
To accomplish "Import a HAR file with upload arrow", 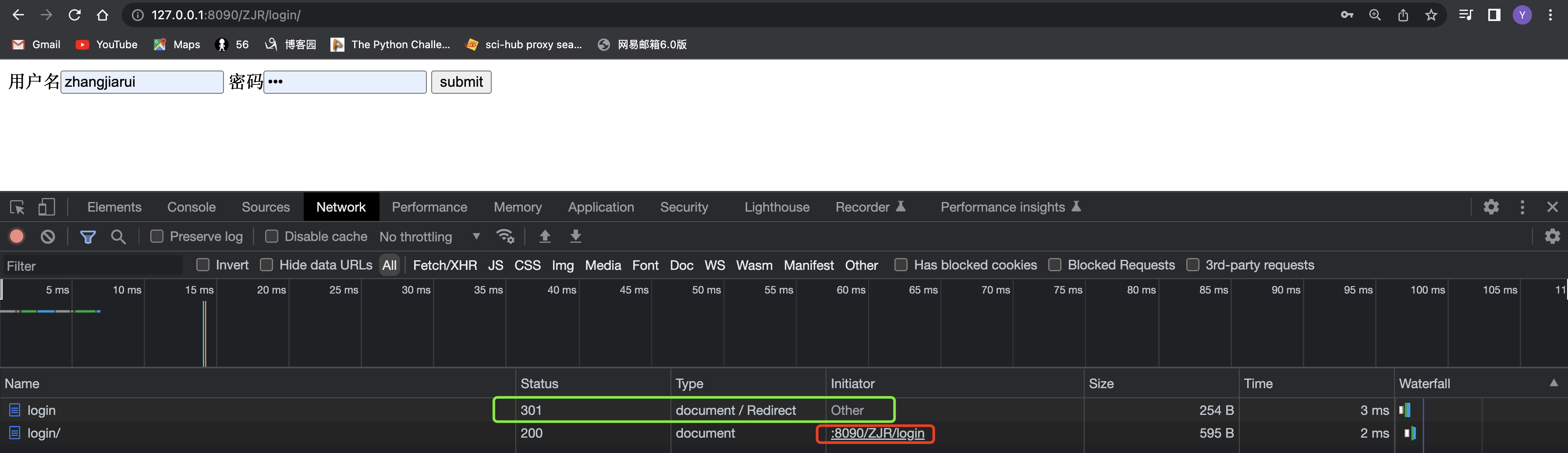I will (x=545, y=236).
